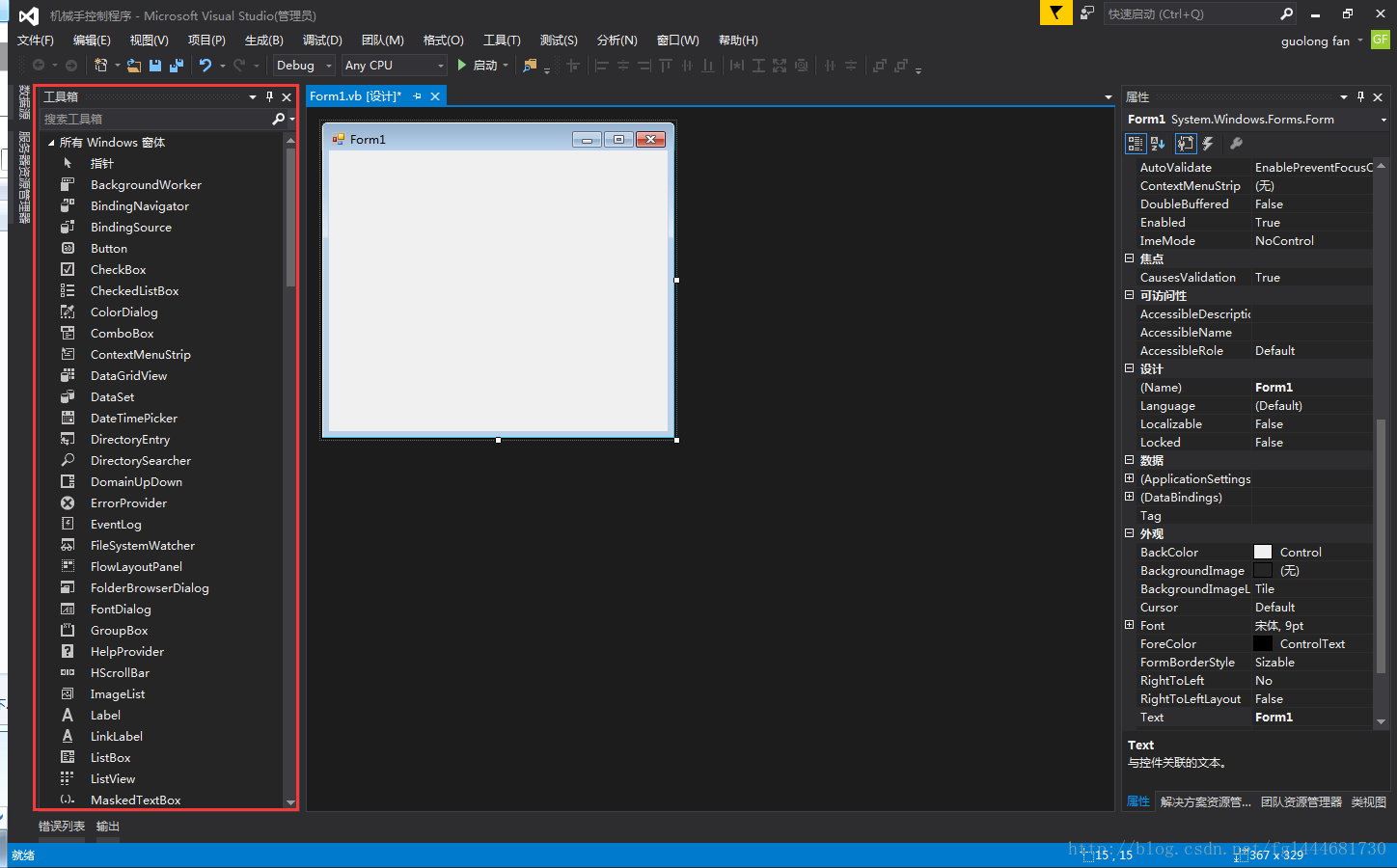1397x868 pixels.
Task: Open the 文件(F) menu
Action: (36, 40)
